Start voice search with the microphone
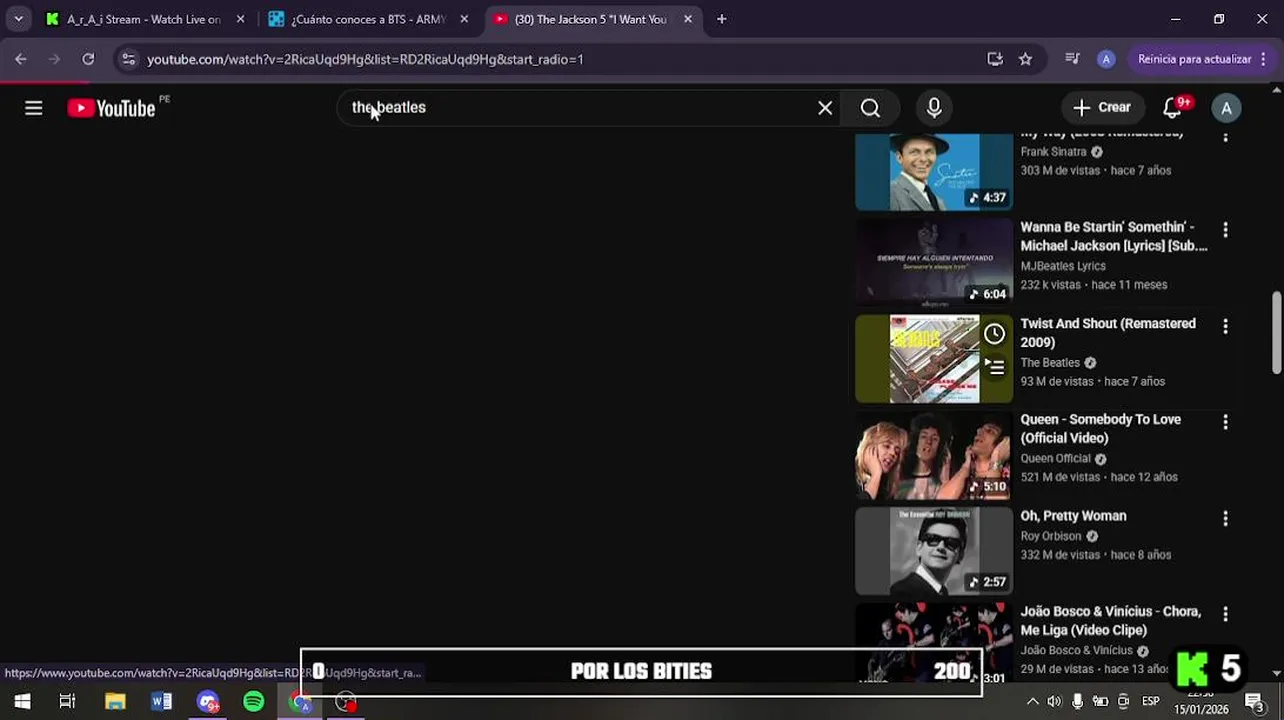 click(x=934, y=108)
